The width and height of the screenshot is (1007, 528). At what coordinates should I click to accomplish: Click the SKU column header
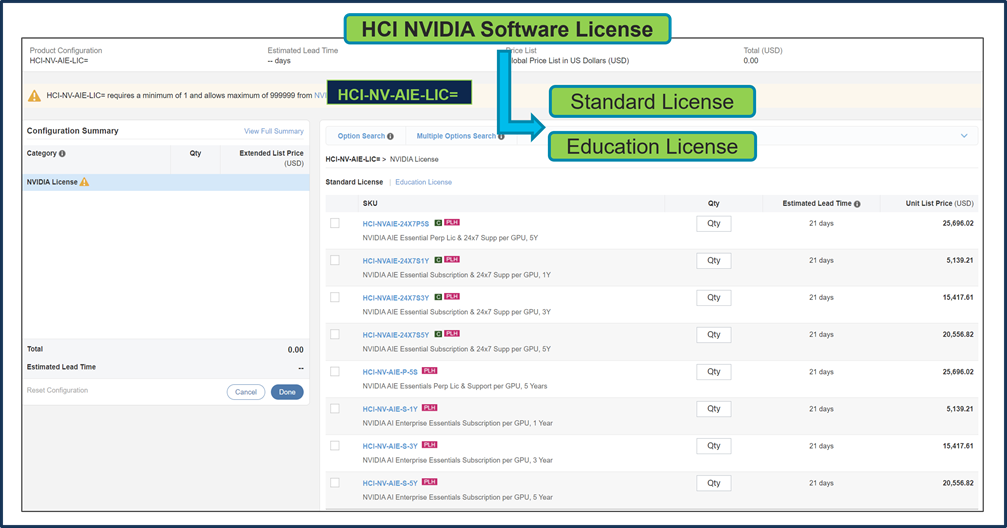(x=370, y=204)
